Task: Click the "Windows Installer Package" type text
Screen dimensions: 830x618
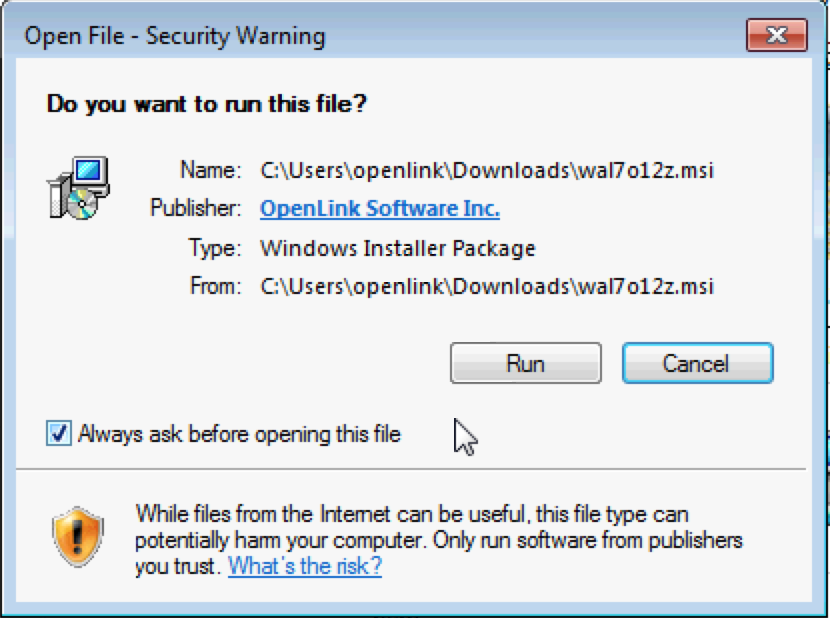Action: point(397,247)
